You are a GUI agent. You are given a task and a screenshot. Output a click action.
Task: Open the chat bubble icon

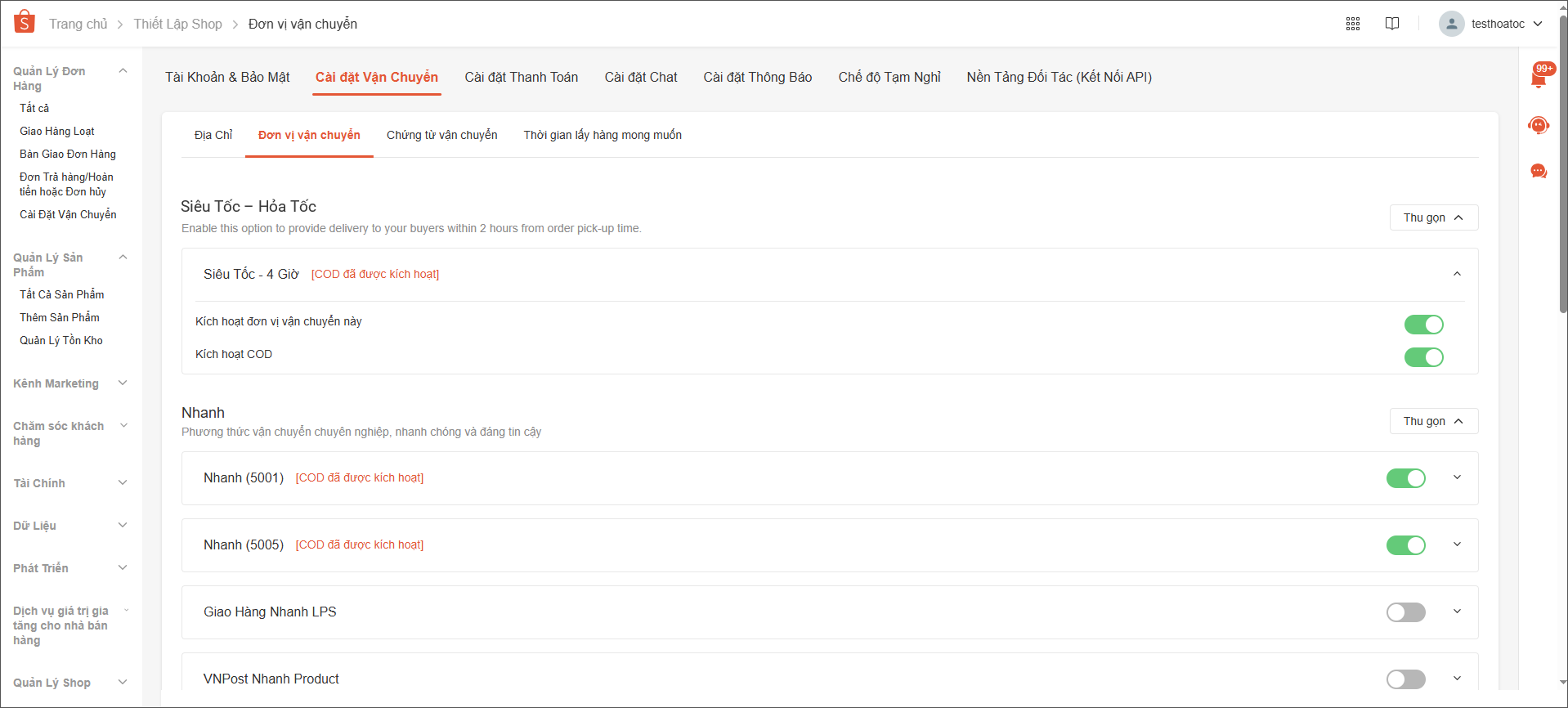1539,171
